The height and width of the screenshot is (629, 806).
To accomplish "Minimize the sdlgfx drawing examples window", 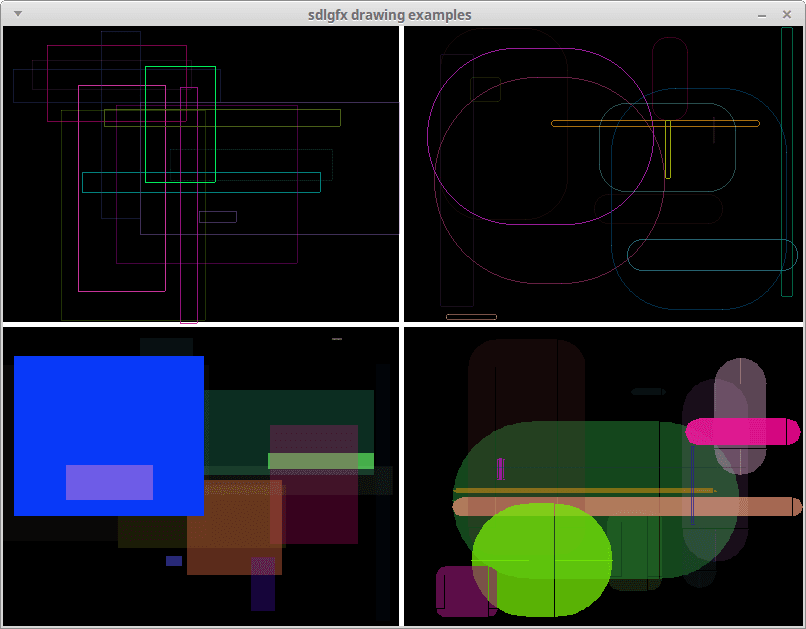I will pyautogui.click(x=762, y=15).
